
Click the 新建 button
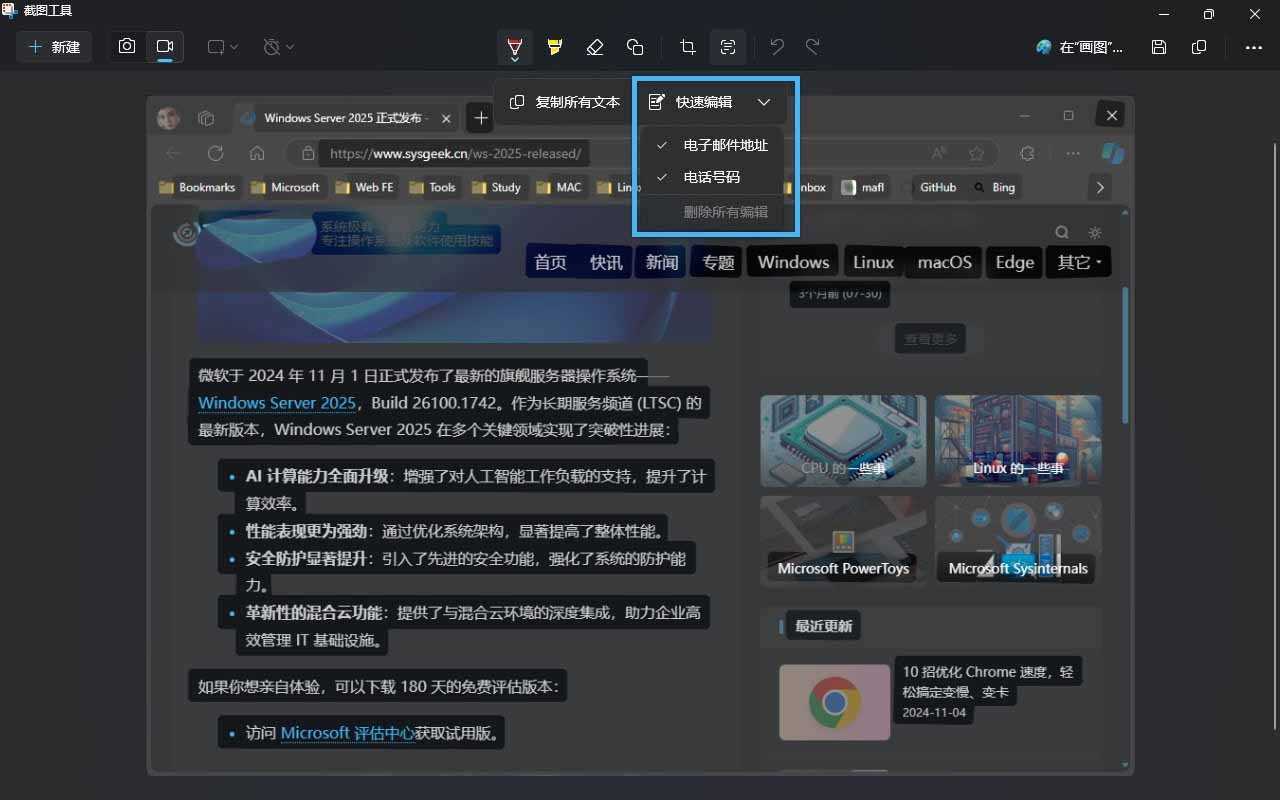[x=54, y=46]
